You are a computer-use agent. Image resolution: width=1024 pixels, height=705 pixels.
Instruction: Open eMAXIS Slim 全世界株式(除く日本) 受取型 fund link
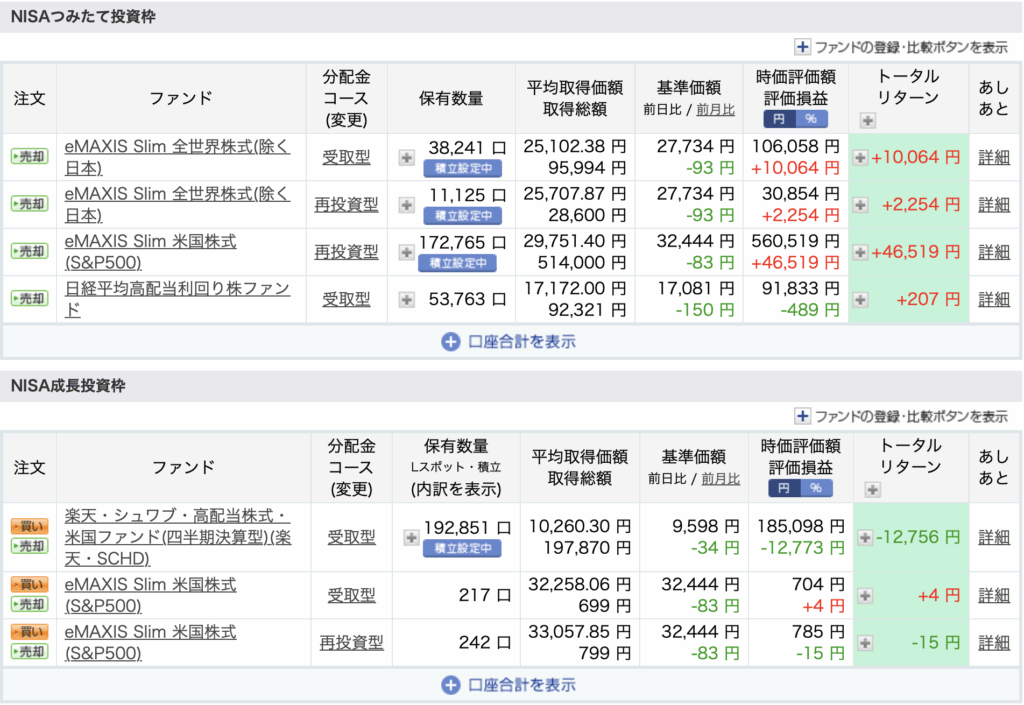[x=177, y=157]
